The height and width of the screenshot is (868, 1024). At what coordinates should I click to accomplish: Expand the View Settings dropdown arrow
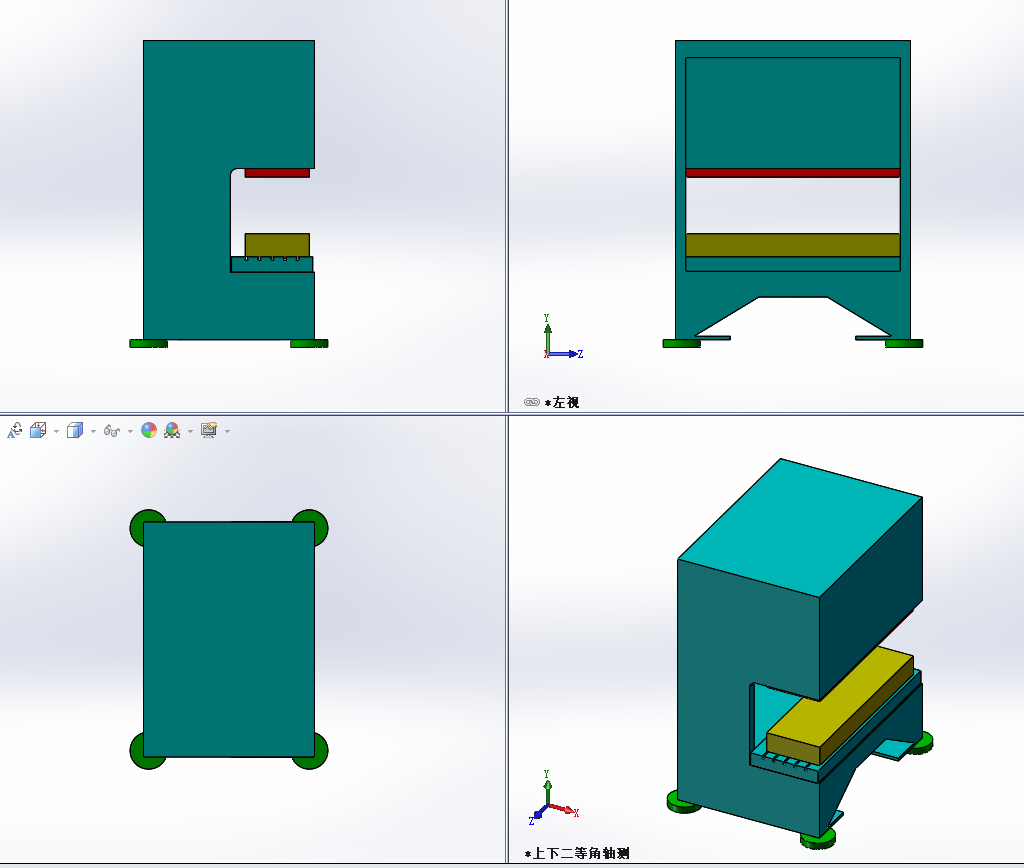[x=227, y=431]
